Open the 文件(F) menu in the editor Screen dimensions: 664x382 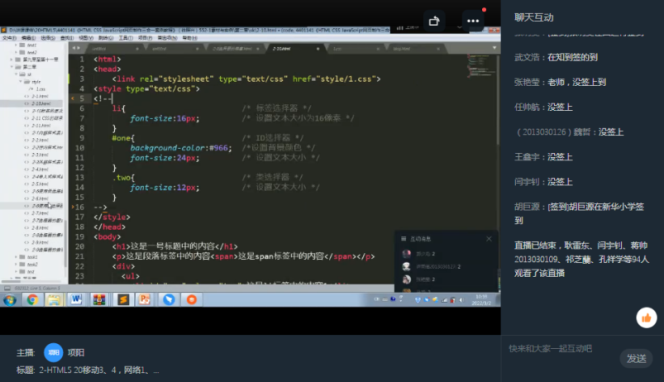pyautogui.click(x=9, y=38)
